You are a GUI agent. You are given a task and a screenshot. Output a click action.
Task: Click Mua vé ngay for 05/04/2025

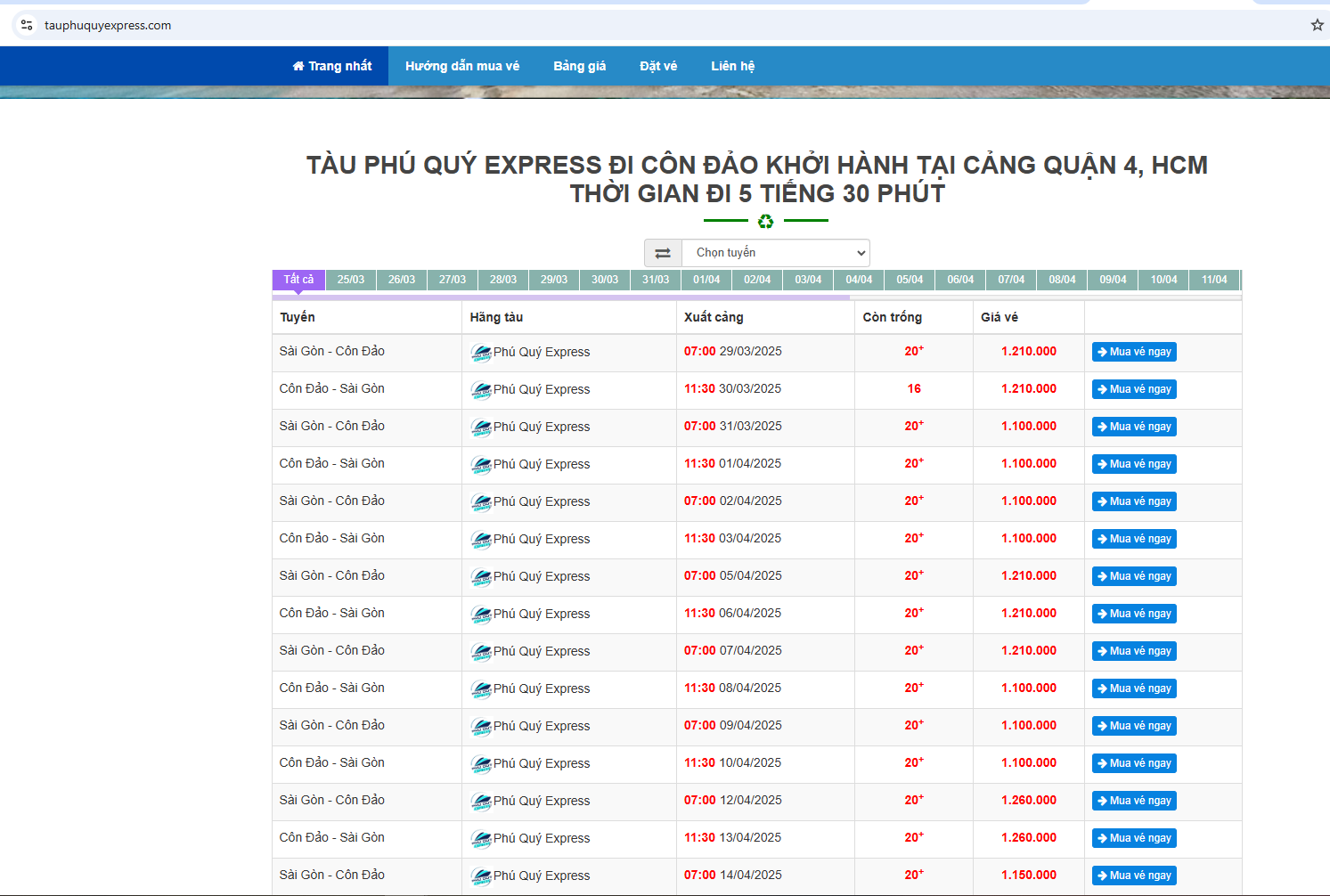point(1134,576)
